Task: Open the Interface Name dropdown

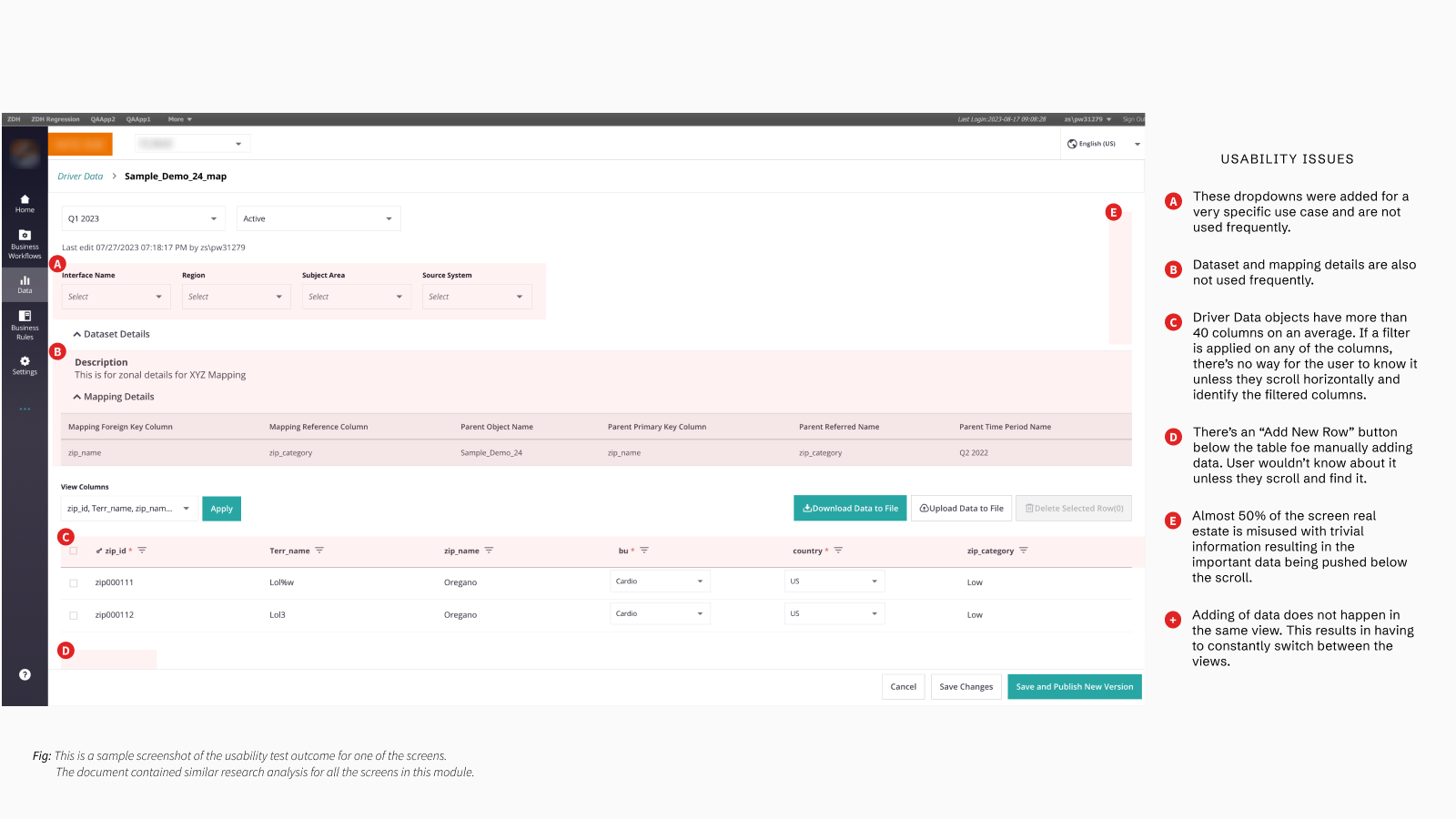Action: (x=116, y=297)
